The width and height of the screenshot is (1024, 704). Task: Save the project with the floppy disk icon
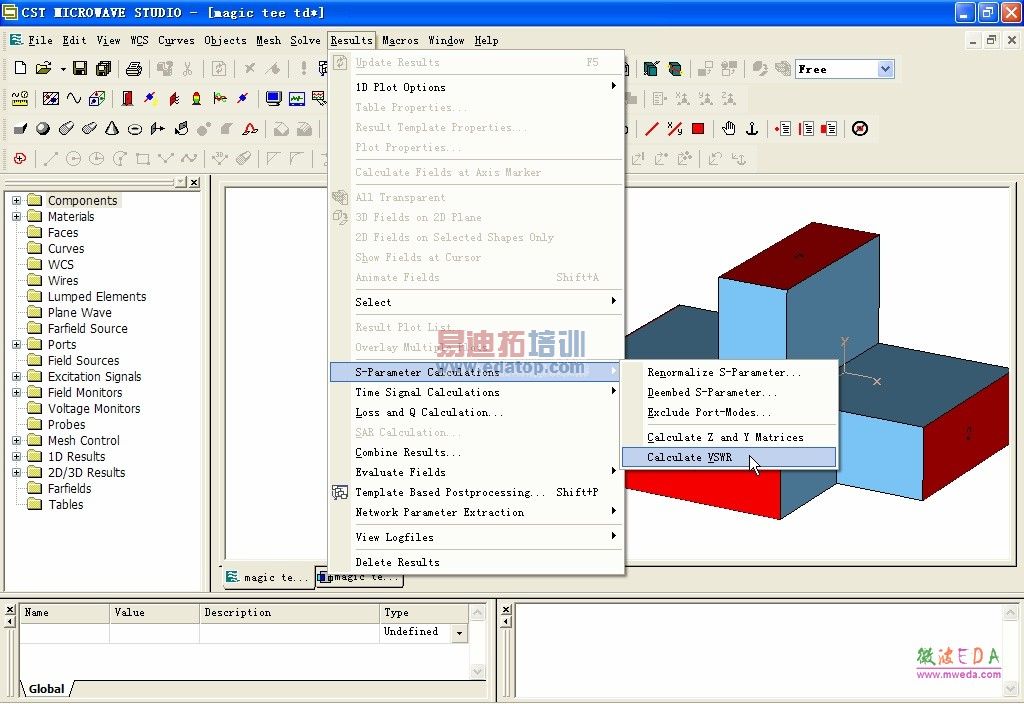click(80, 68)
